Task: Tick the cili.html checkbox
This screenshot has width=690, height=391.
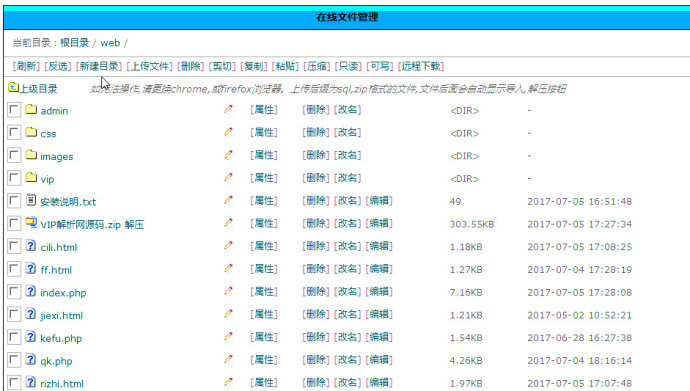Action: [14, 246]
